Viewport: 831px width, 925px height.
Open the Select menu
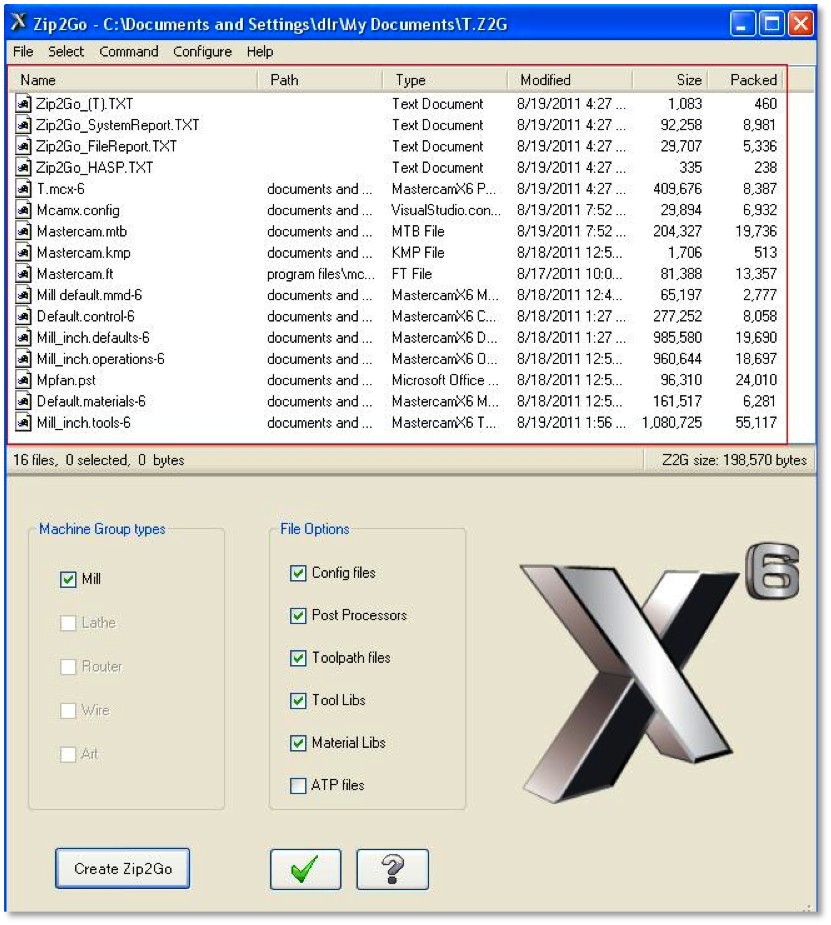[66, 52]
